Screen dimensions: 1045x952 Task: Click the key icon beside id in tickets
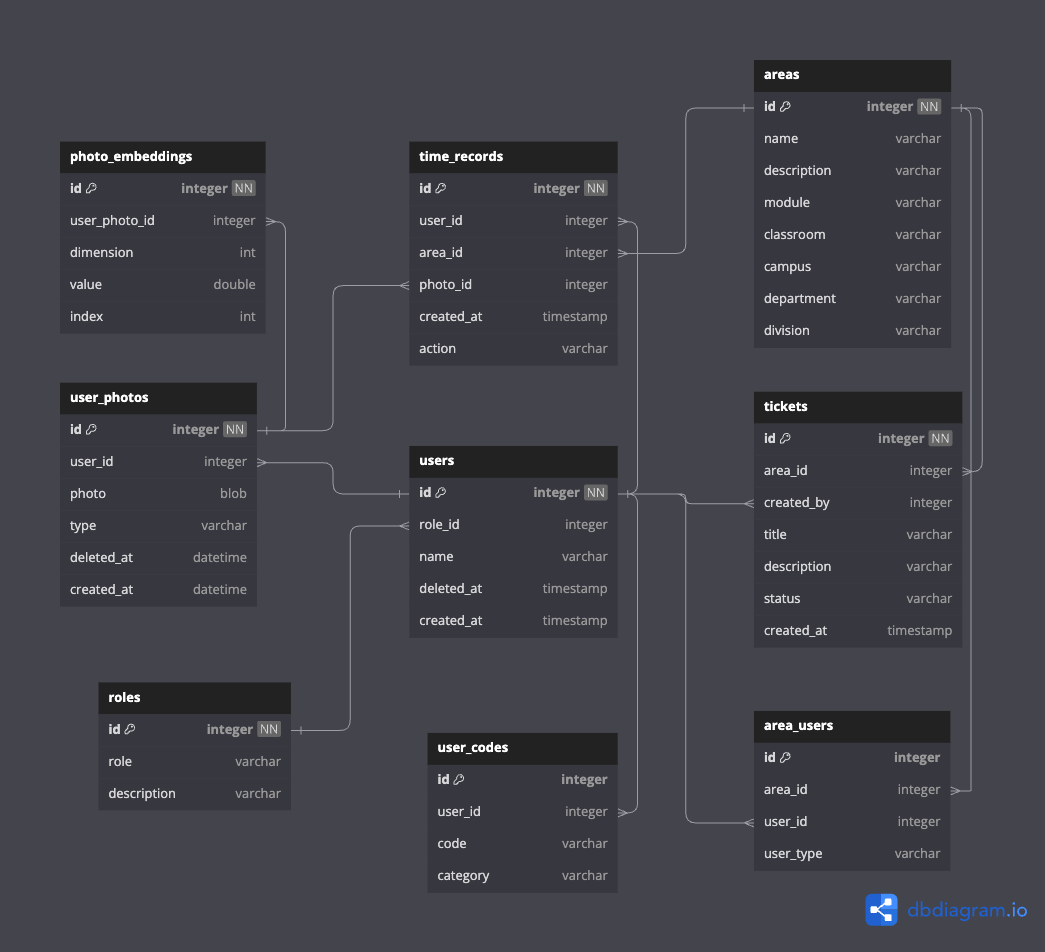coord(785,439)
